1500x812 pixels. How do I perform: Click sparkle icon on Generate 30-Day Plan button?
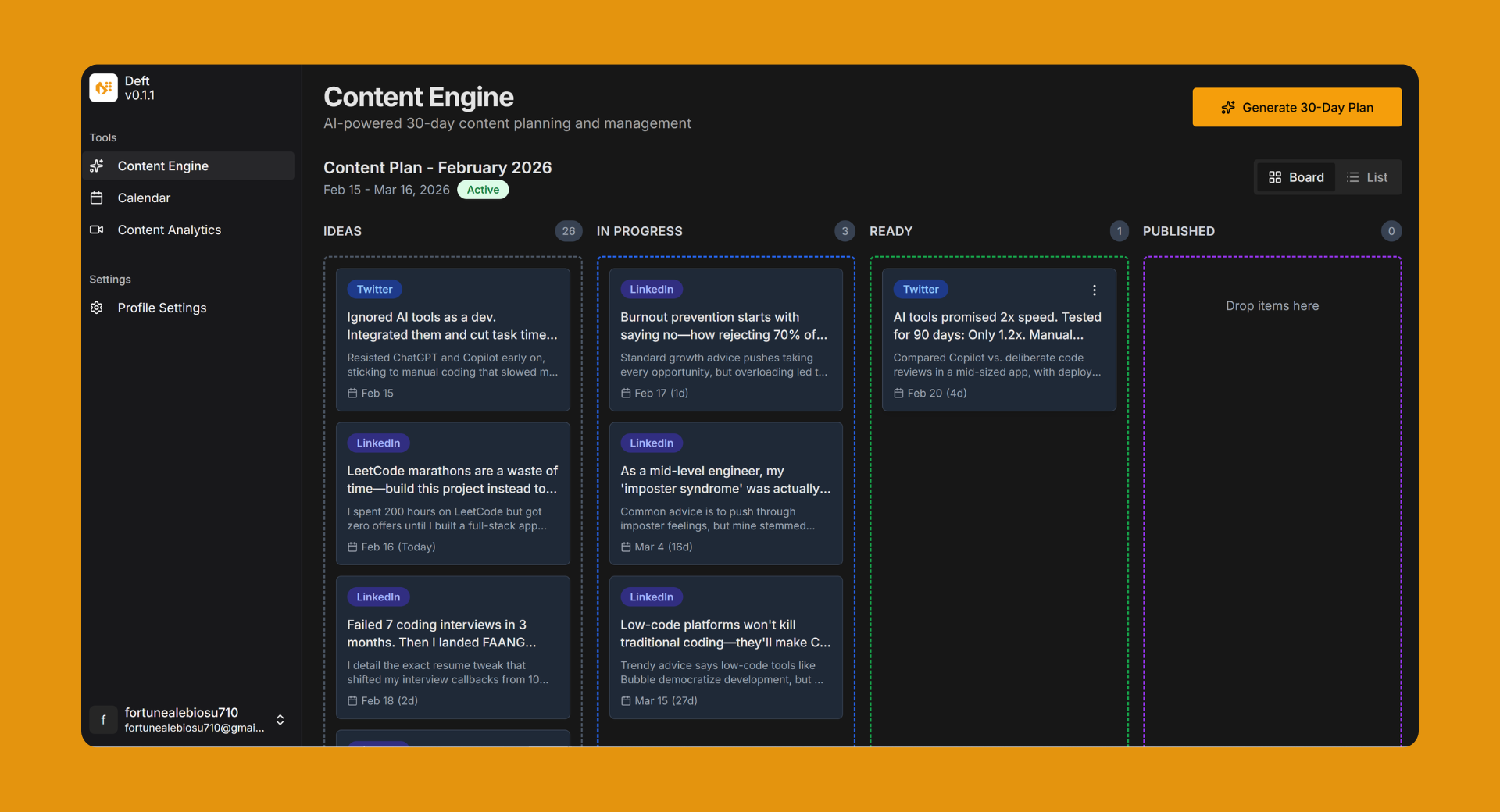click(1228, 108)
